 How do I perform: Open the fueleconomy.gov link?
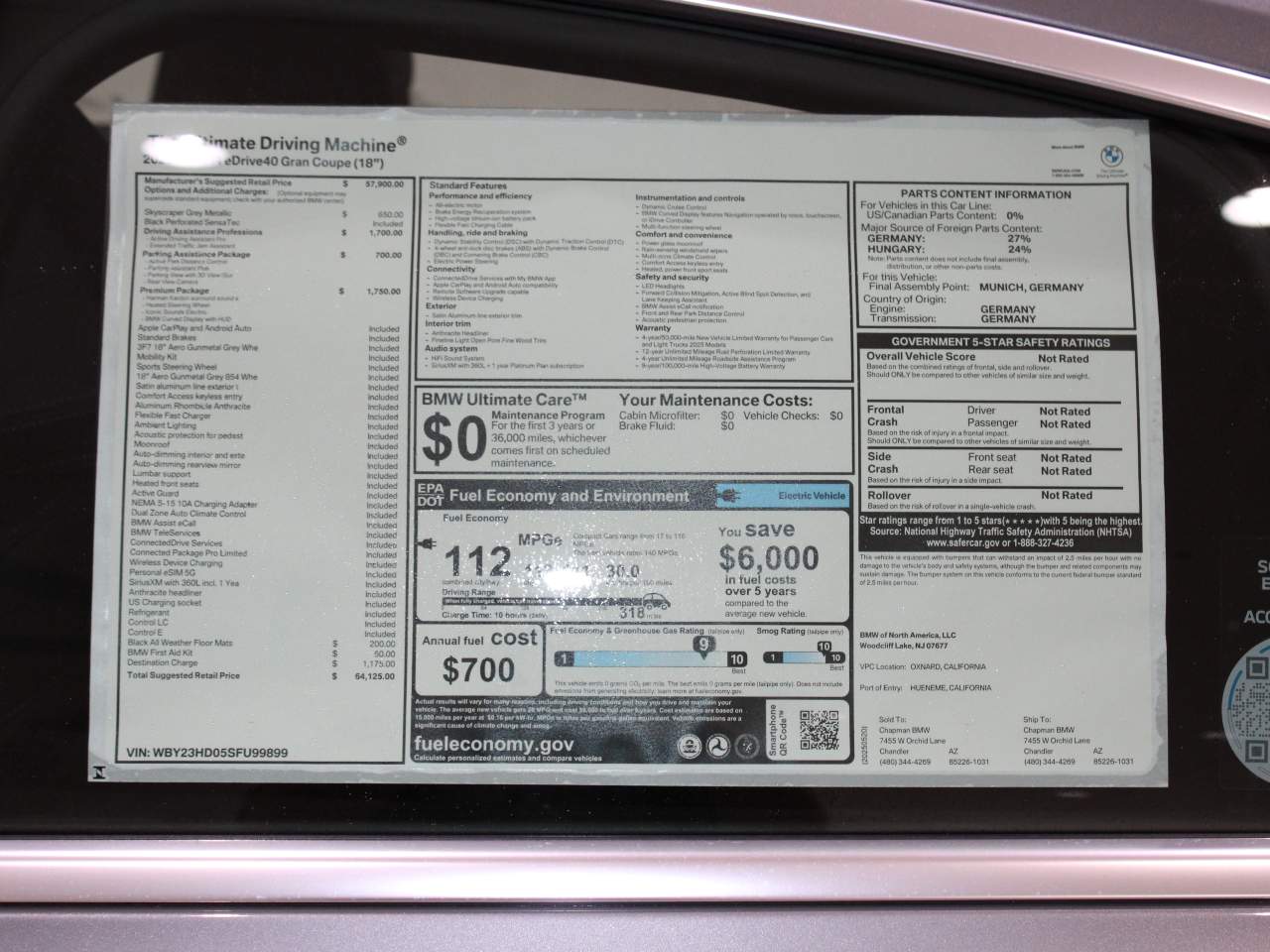point(494,744)
